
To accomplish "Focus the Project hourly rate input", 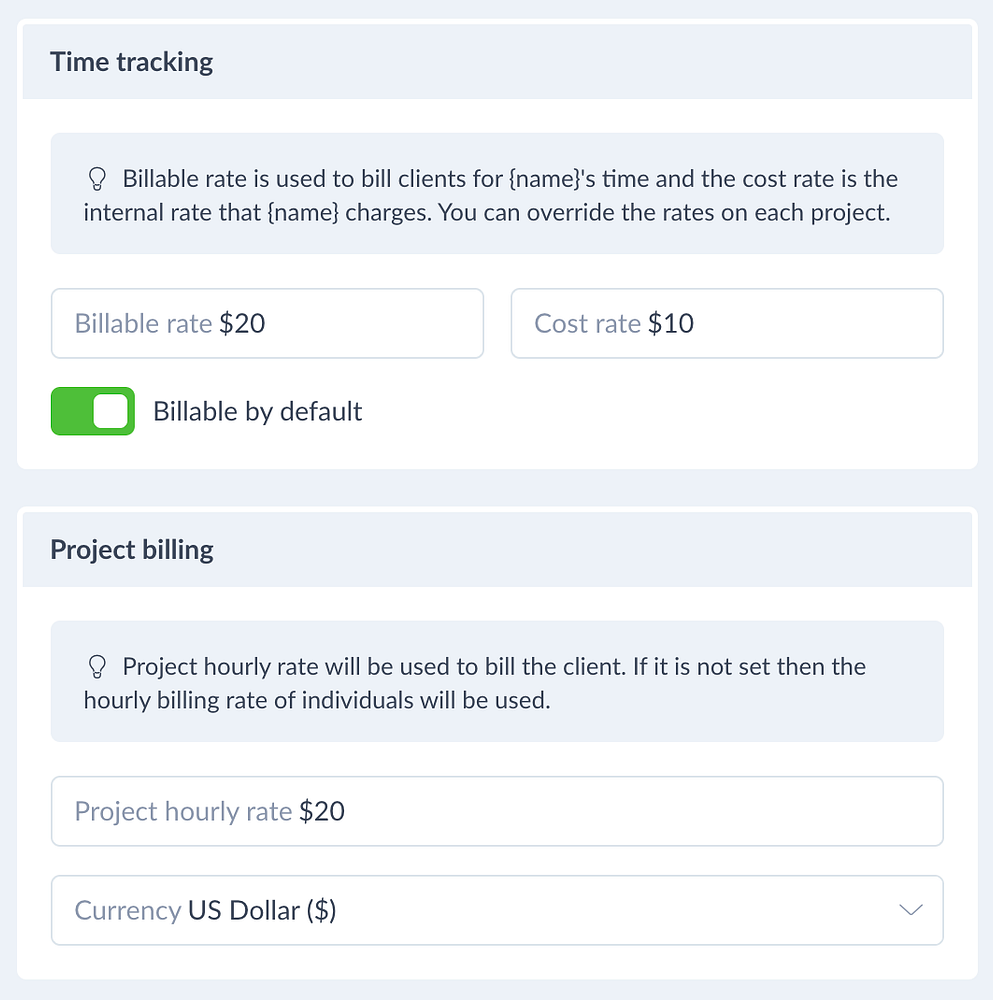I will (x=600, y=811).
